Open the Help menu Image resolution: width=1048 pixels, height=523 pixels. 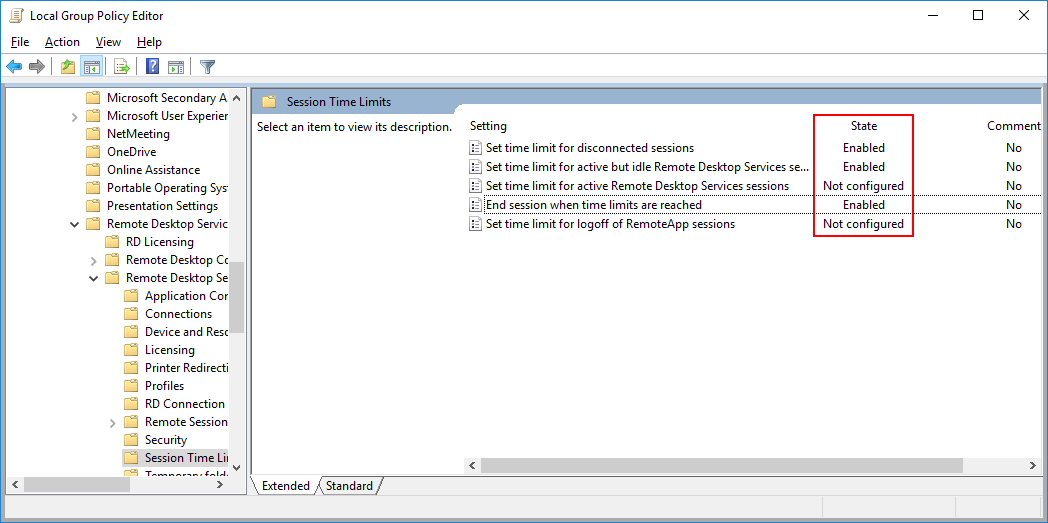click(x=149, y=42)
